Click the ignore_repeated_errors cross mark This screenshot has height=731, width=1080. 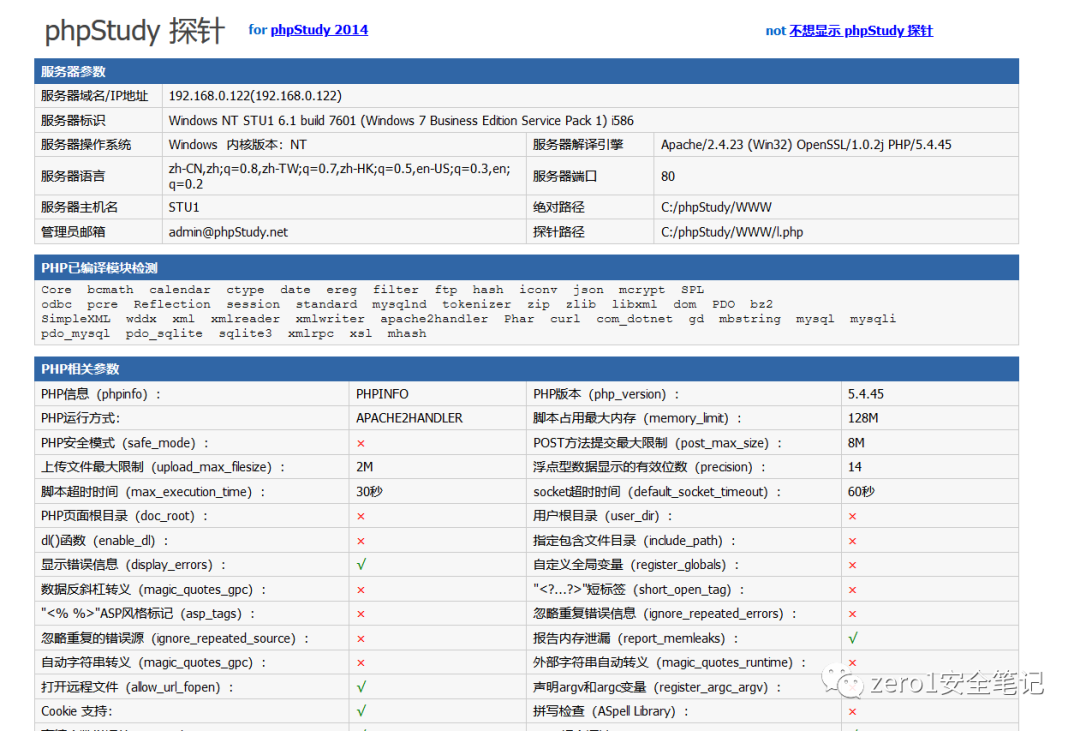pos(853,615)
